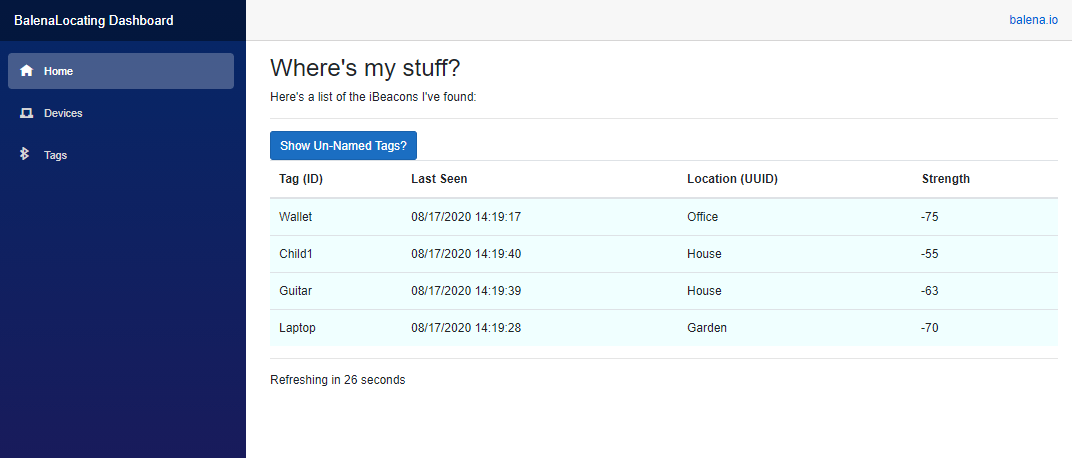Open the Home menu item
1072x458 pixels.
[x=120, y=71]
